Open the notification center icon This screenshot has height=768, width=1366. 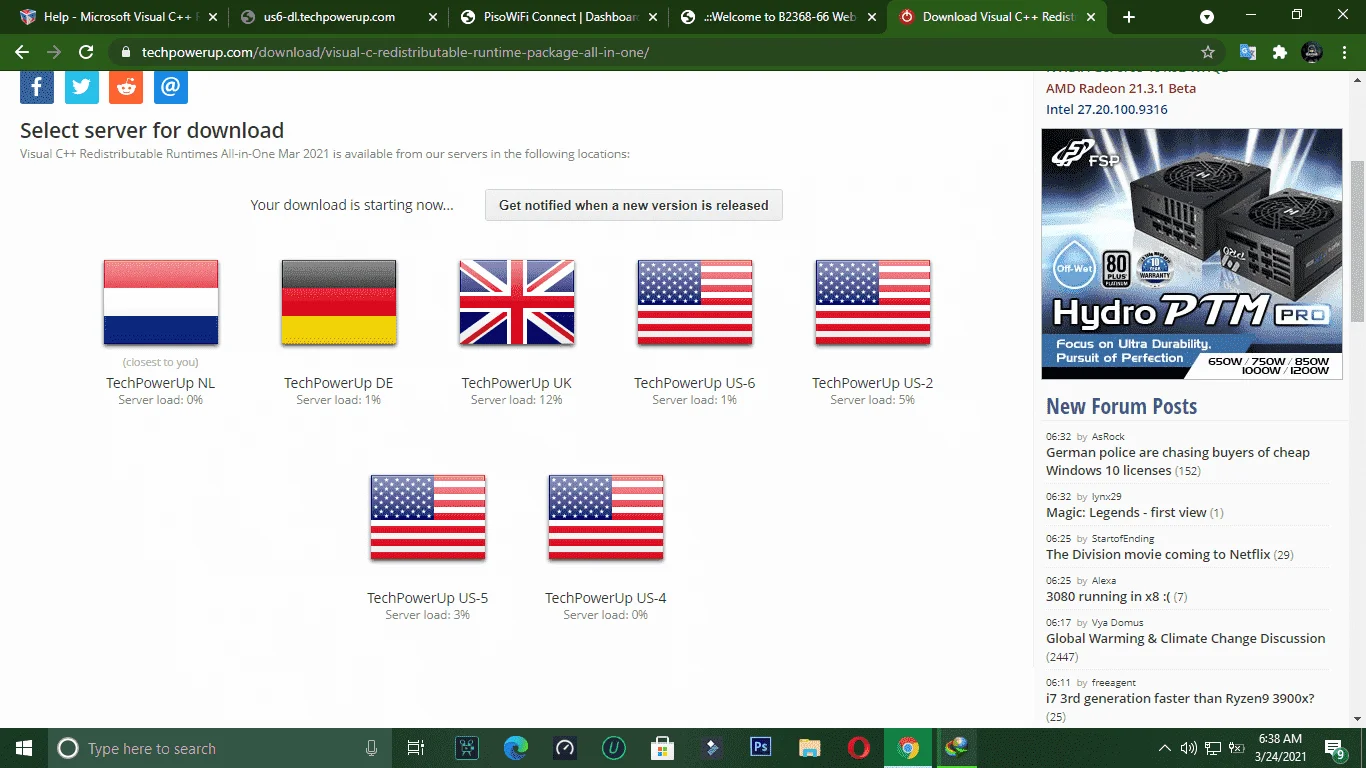(x=1336, y=748)
